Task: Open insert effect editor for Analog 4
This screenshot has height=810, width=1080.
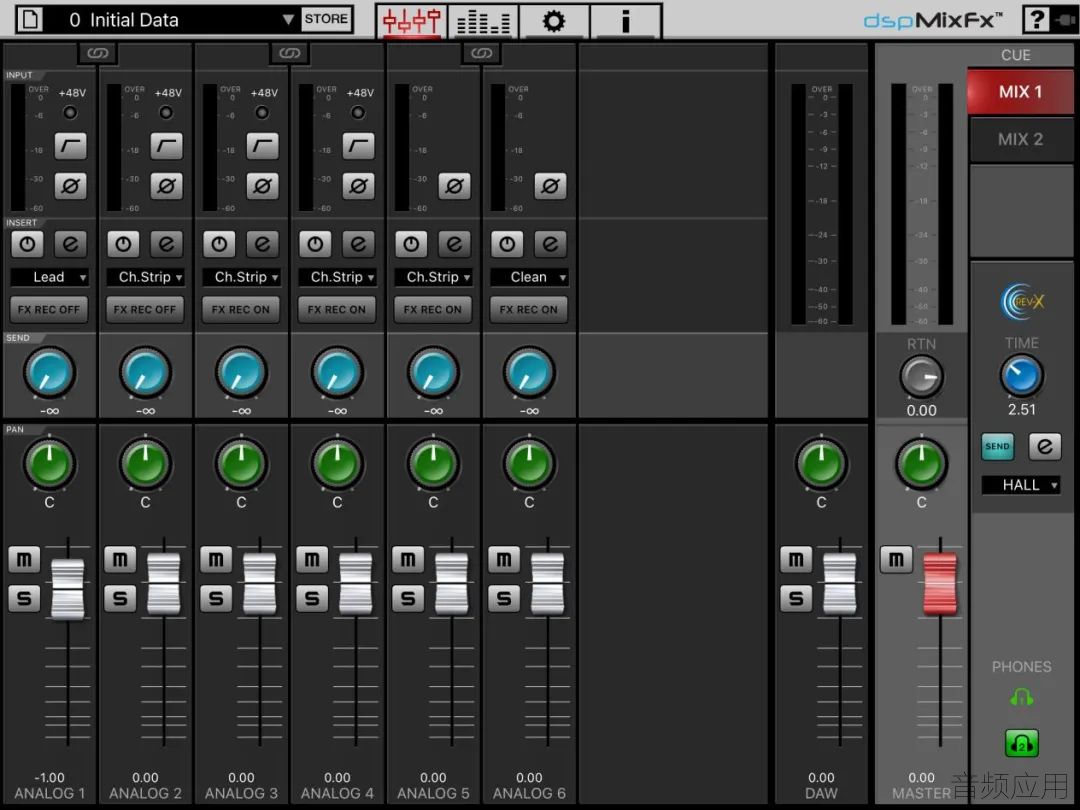Action: pyautogui.click(x=358, y=244)
